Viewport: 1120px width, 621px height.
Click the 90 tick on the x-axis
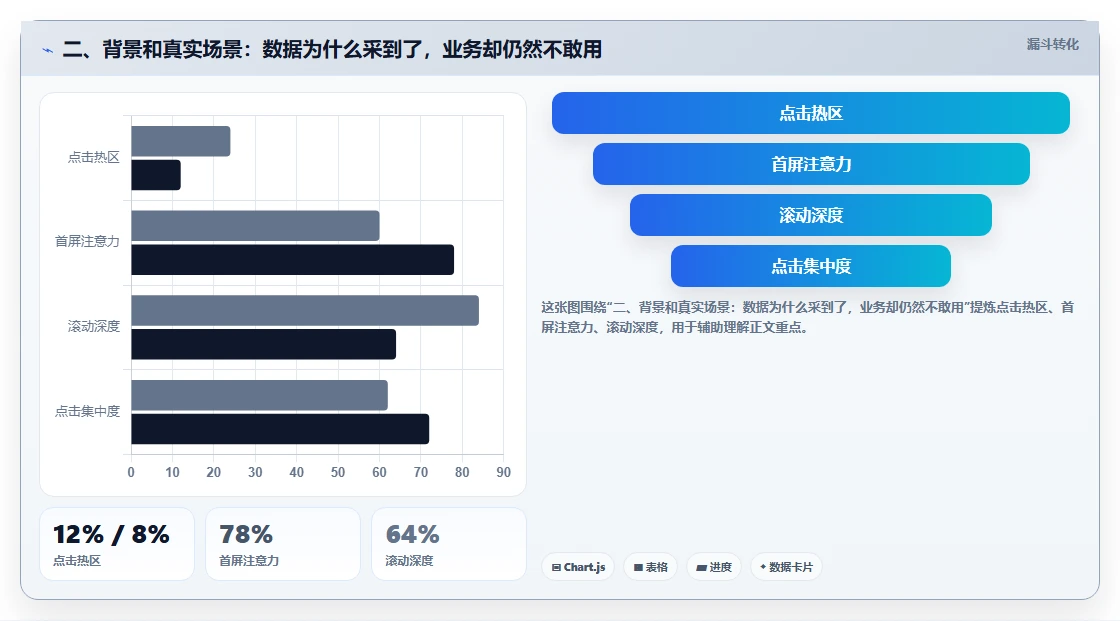(504, 472)
